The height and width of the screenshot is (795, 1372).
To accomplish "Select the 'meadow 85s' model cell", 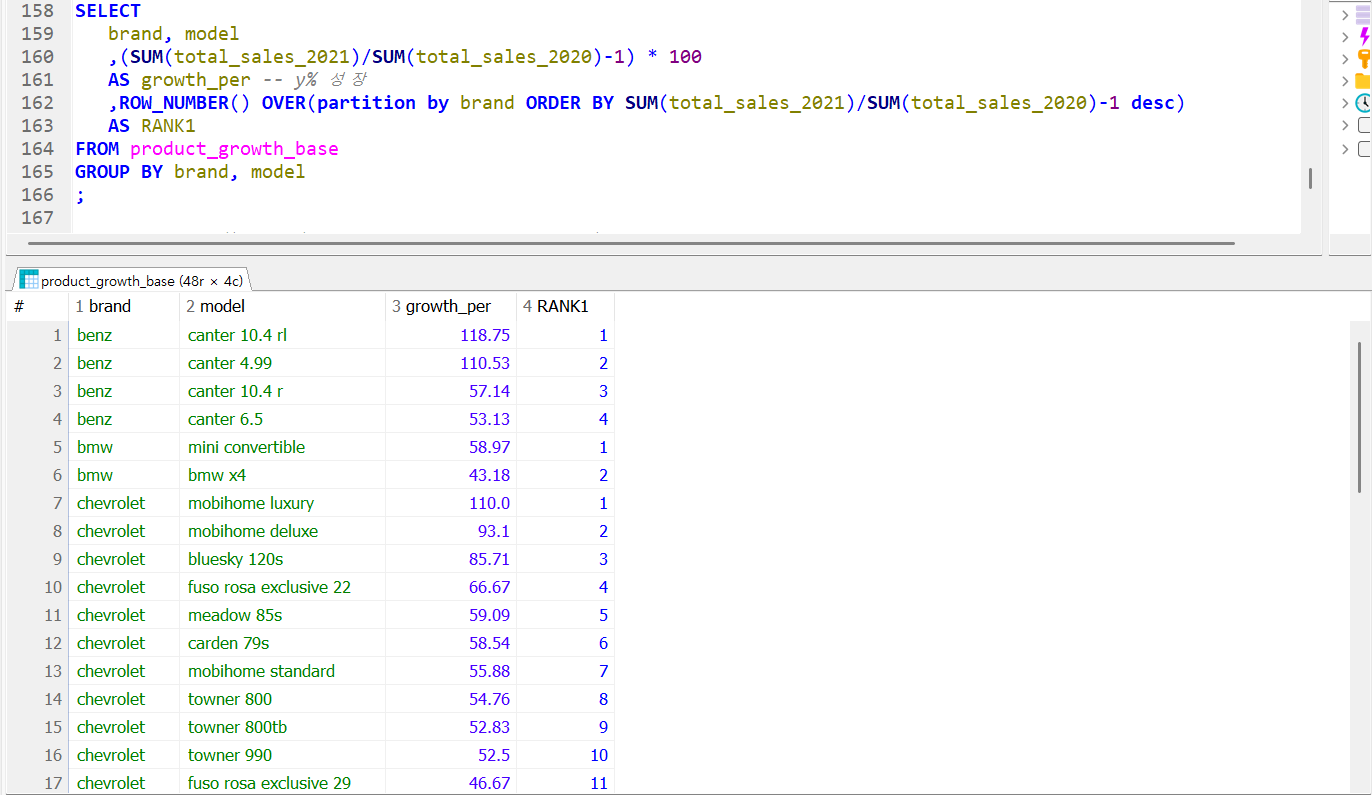I will pyautogui.click(x=282, y=615).
